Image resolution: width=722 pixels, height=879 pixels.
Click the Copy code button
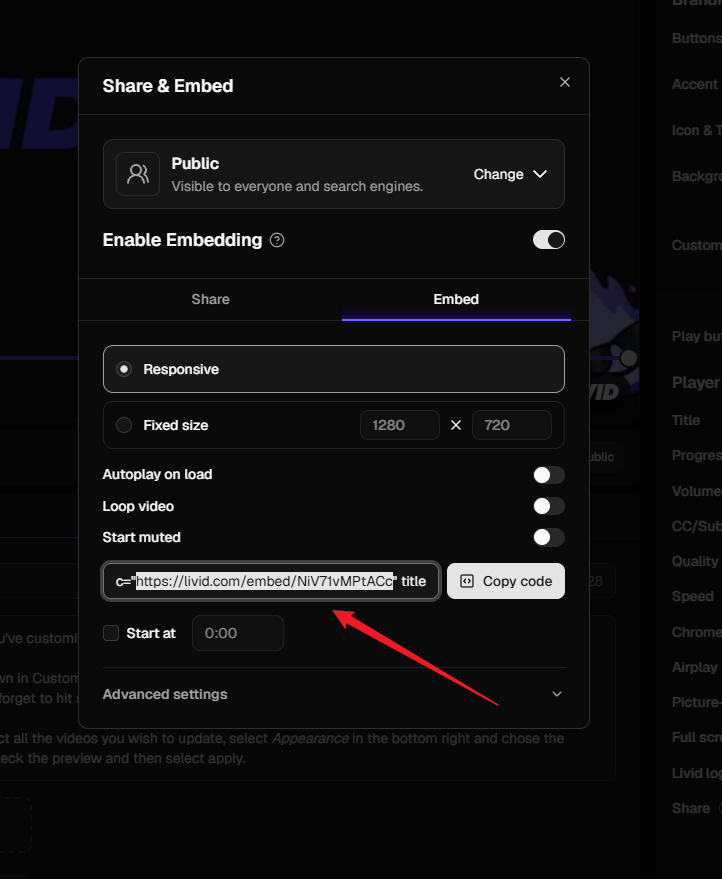(x=506, y=581)
